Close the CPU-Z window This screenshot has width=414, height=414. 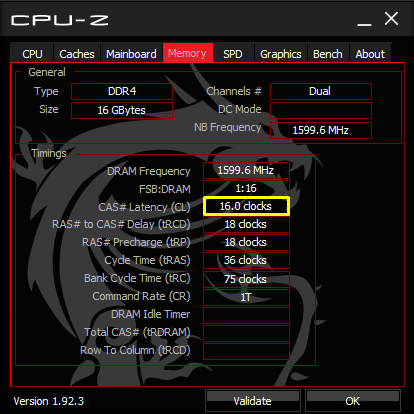391,19
